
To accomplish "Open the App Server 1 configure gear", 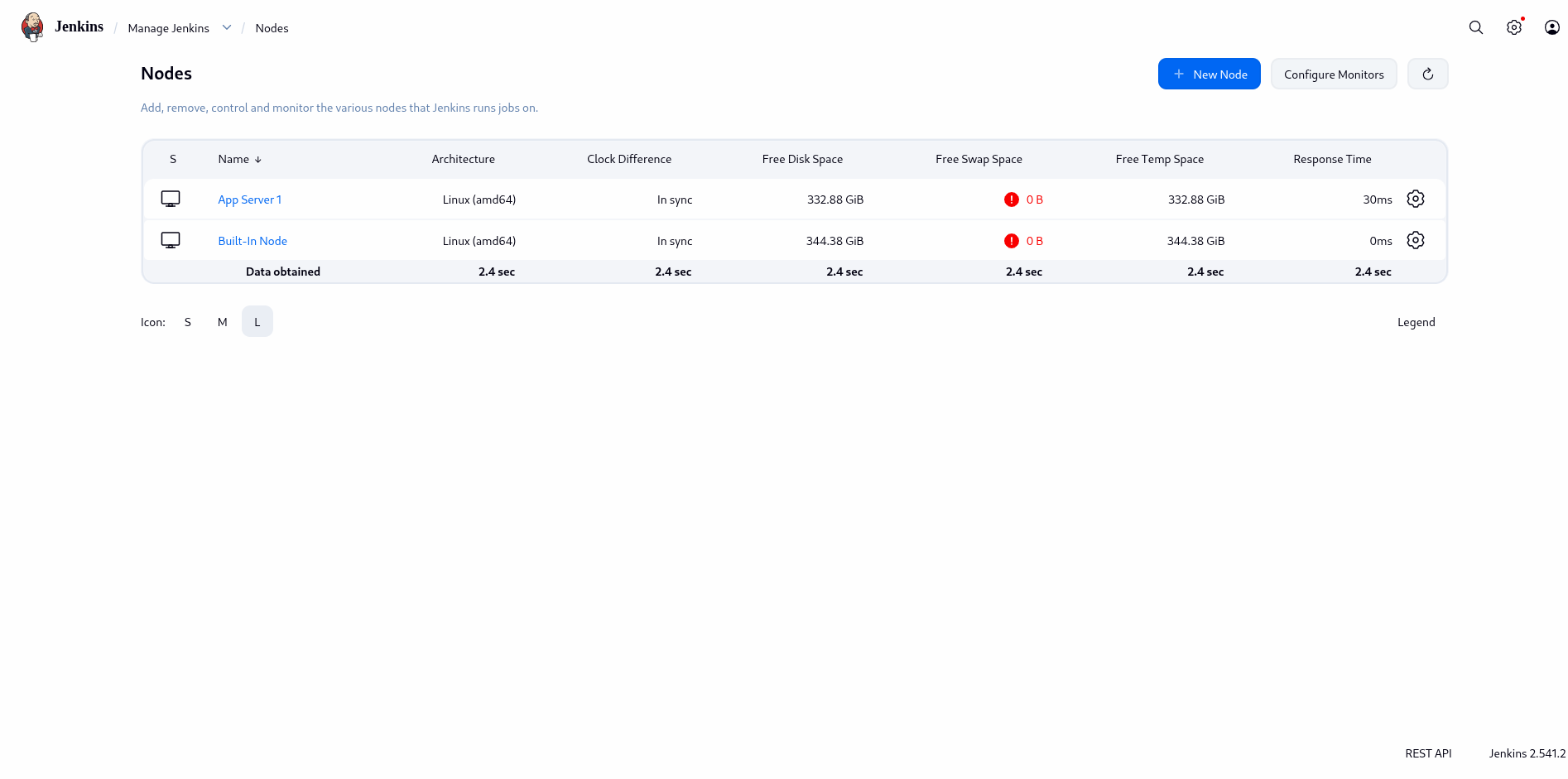I will (x=1415, y=200).
